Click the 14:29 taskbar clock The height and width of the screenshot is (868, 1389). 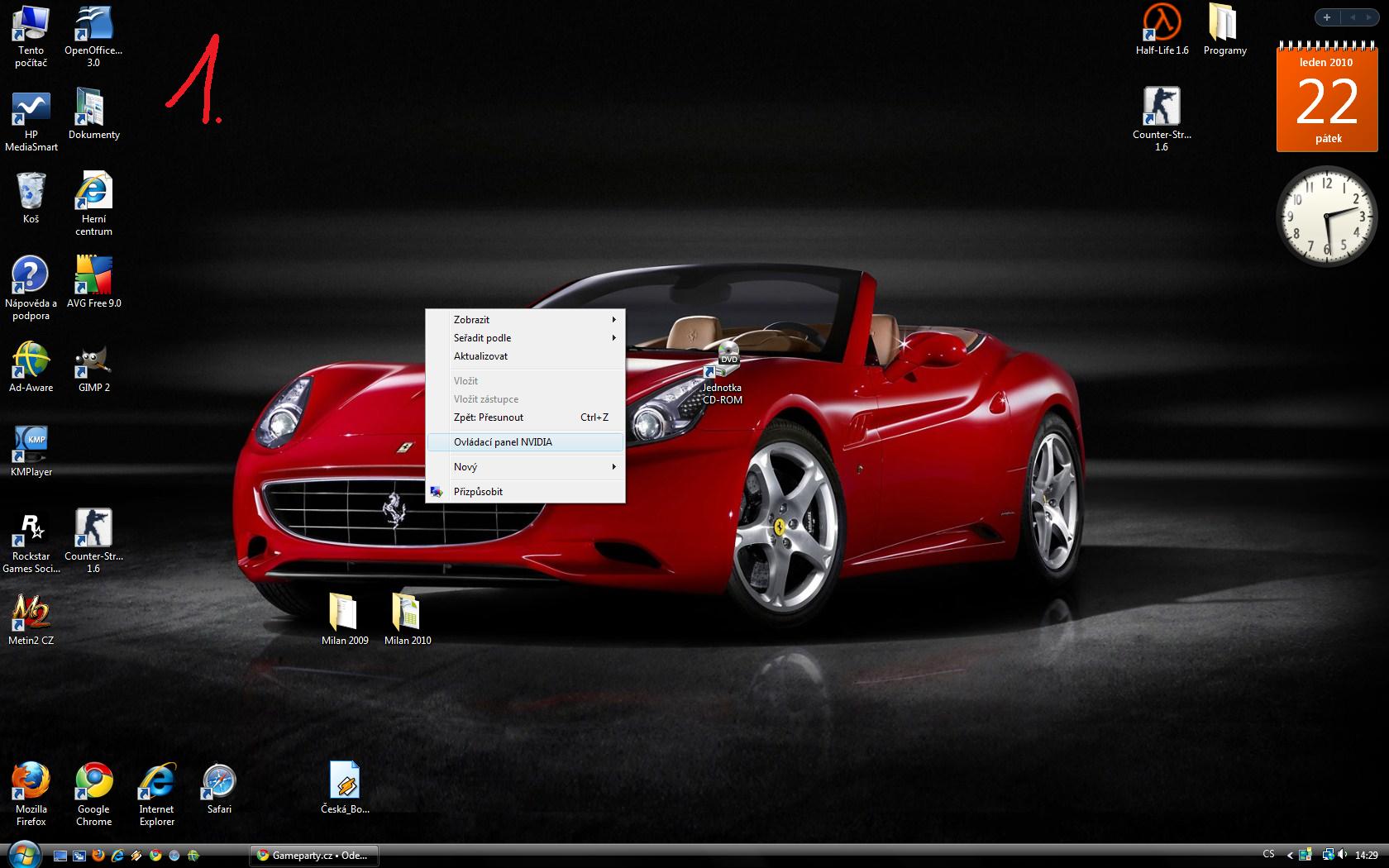(1367, 856)
